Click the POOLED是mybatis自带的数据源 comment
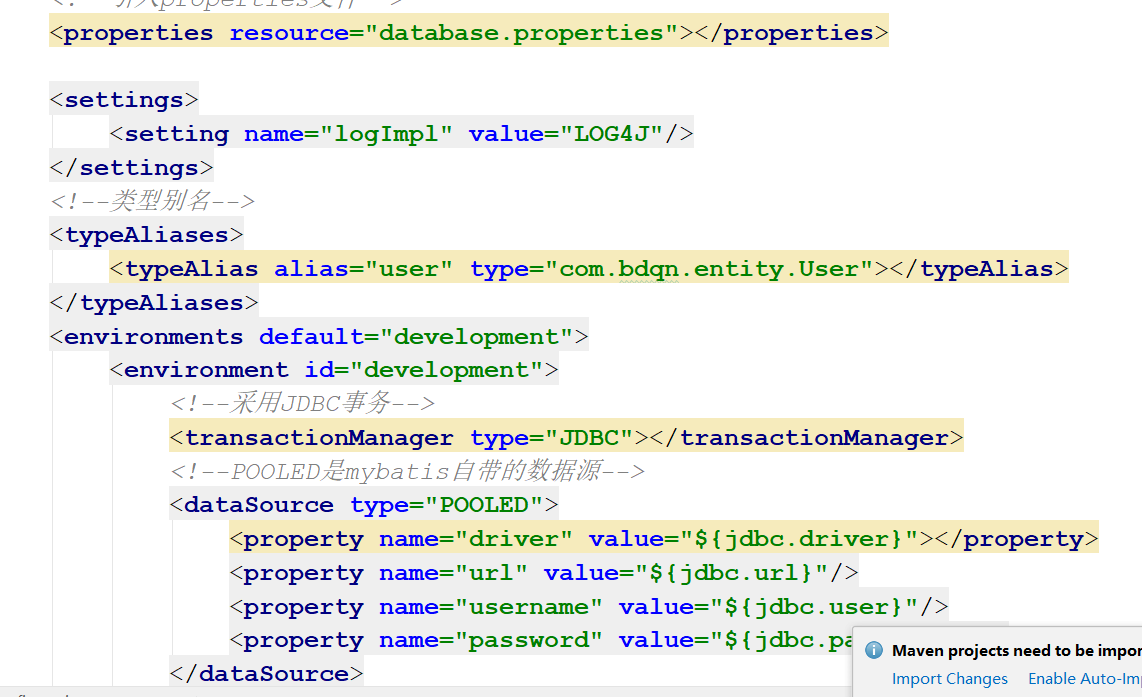The width and height of the screenshot is (1142, 697). 407,471
